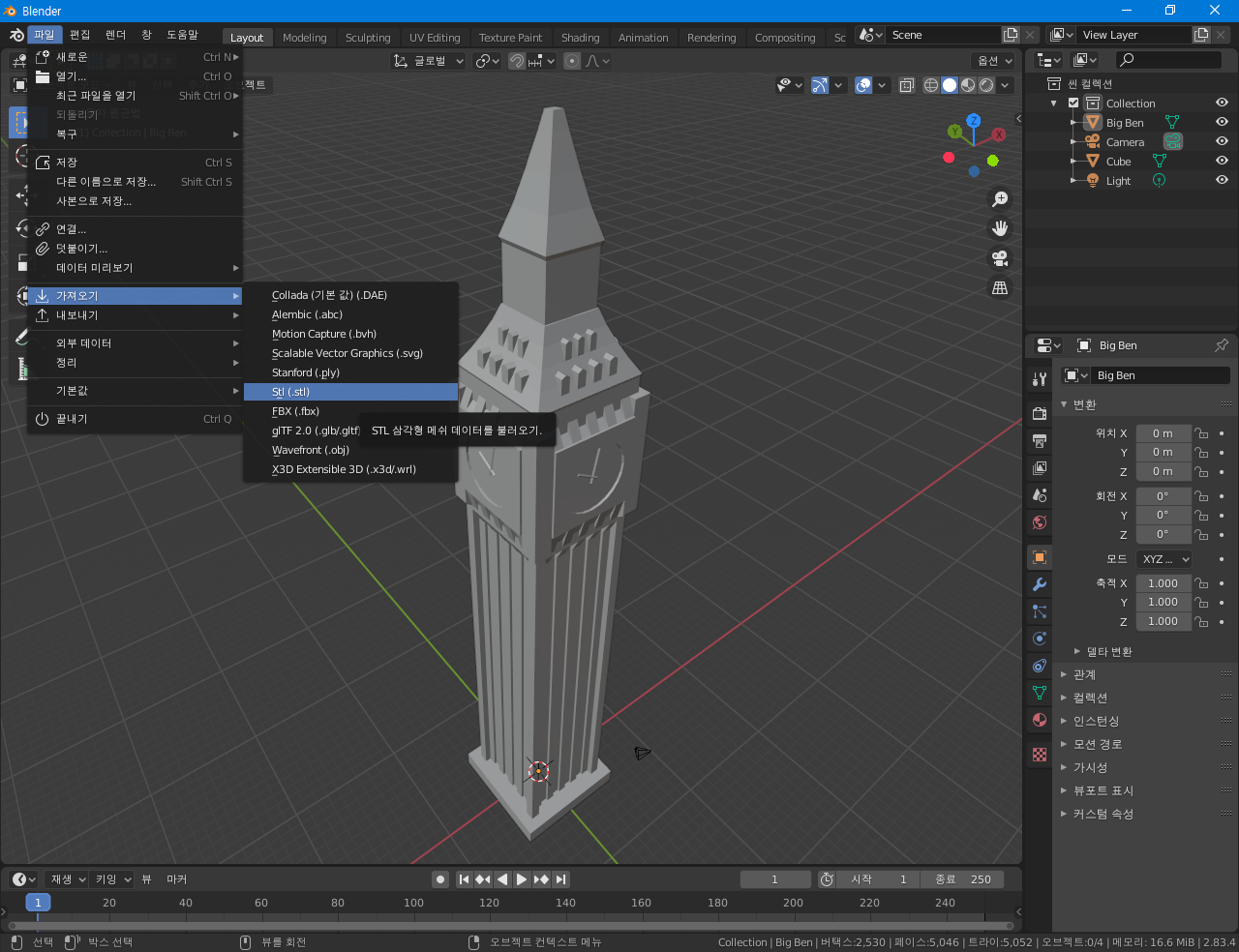
Task: Open the Tool properties tab icon
Action: point(1040,379)
